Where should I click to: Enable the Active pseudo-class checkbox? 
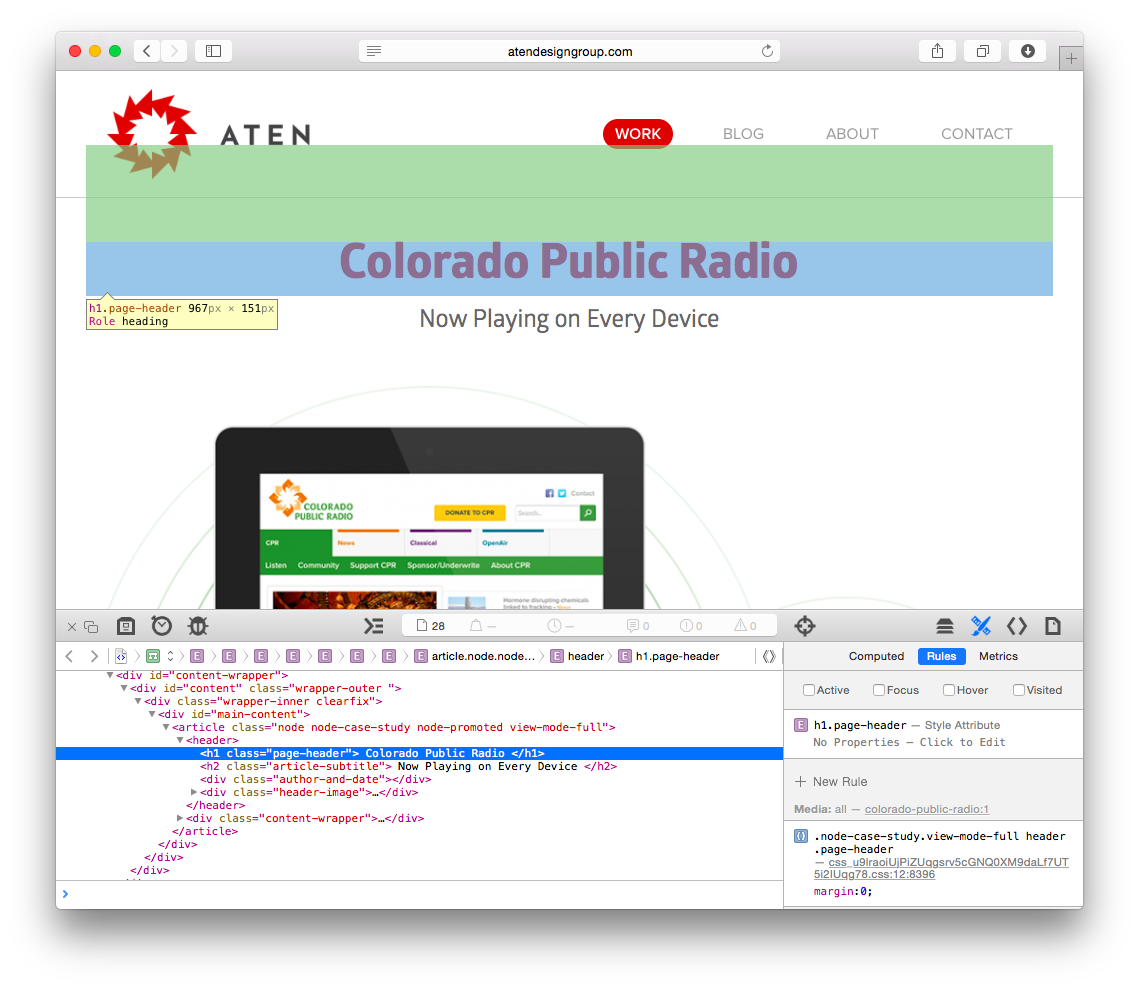[x=808, y=690]
